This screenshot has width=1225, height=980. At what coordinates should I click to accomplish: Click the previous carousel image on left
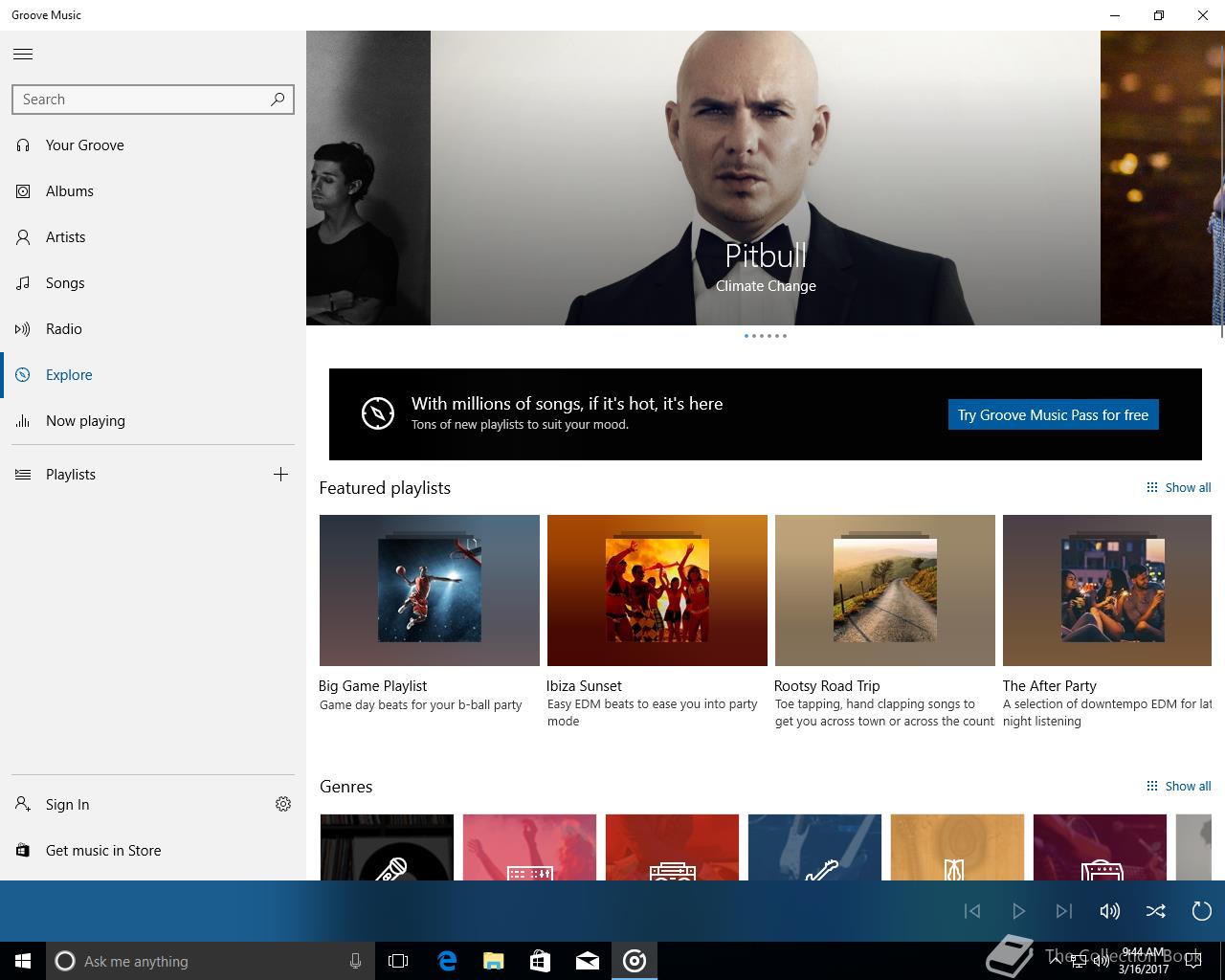point(368,178)
